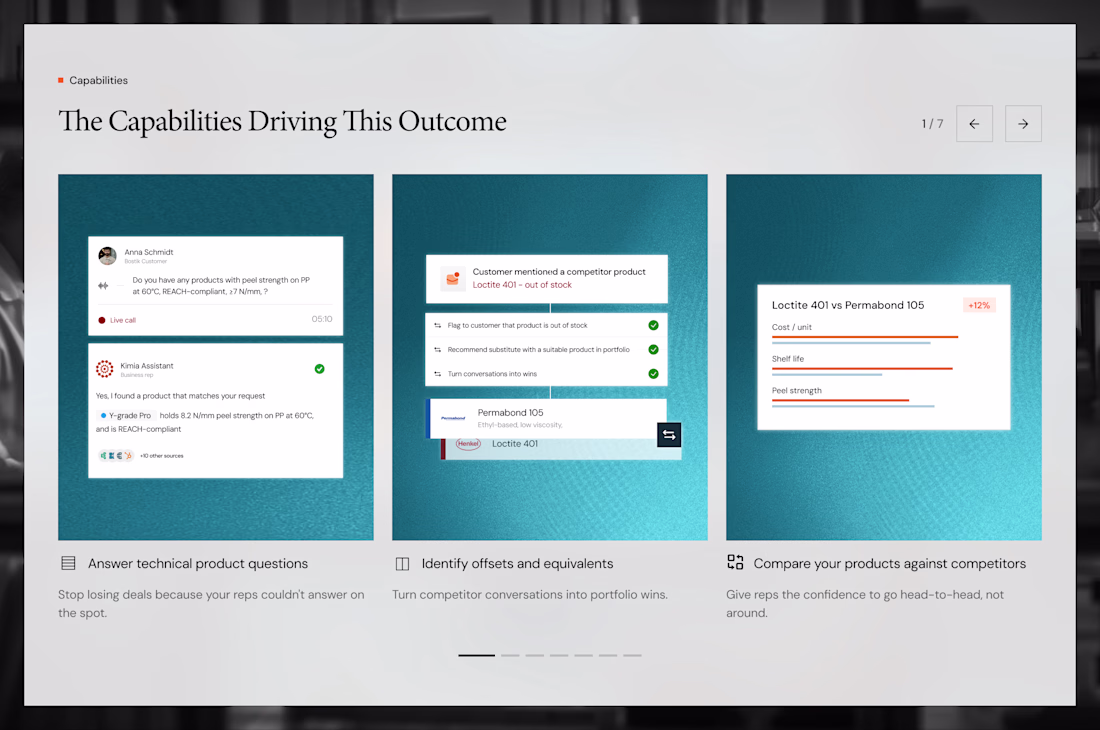Click the Cost / unit comparison bar

(x=865, y=340)
